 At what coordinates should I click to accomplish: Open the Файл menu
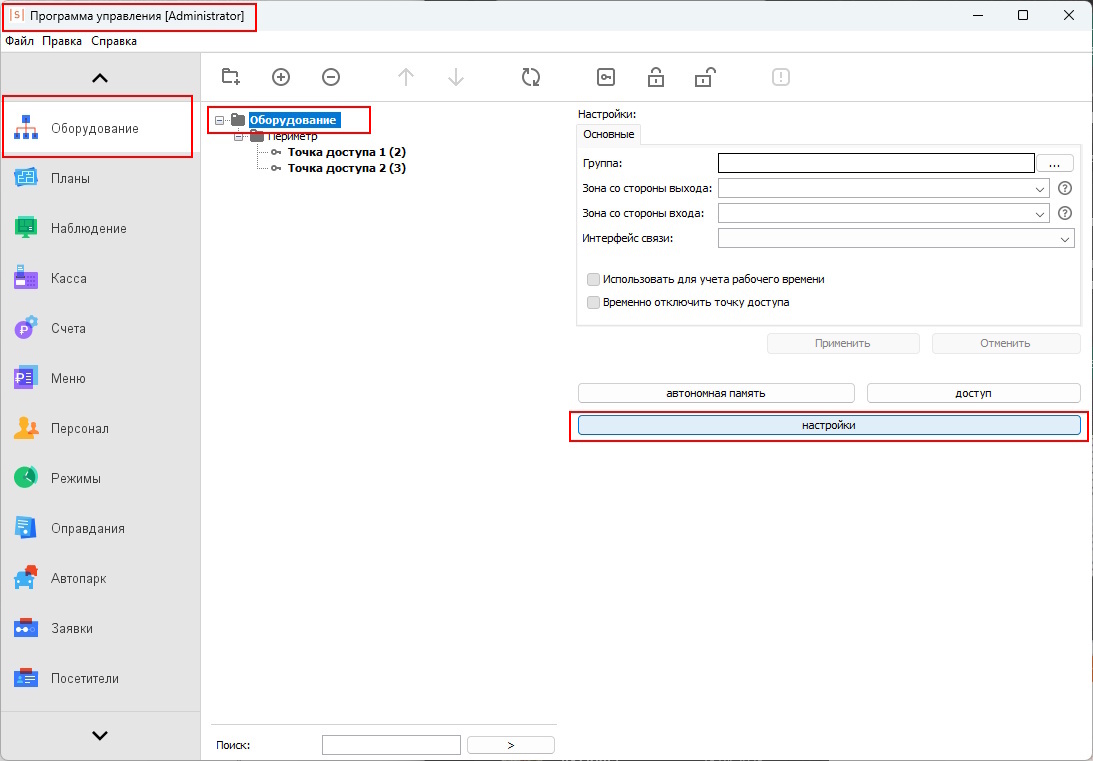click(x=20, y=41)
